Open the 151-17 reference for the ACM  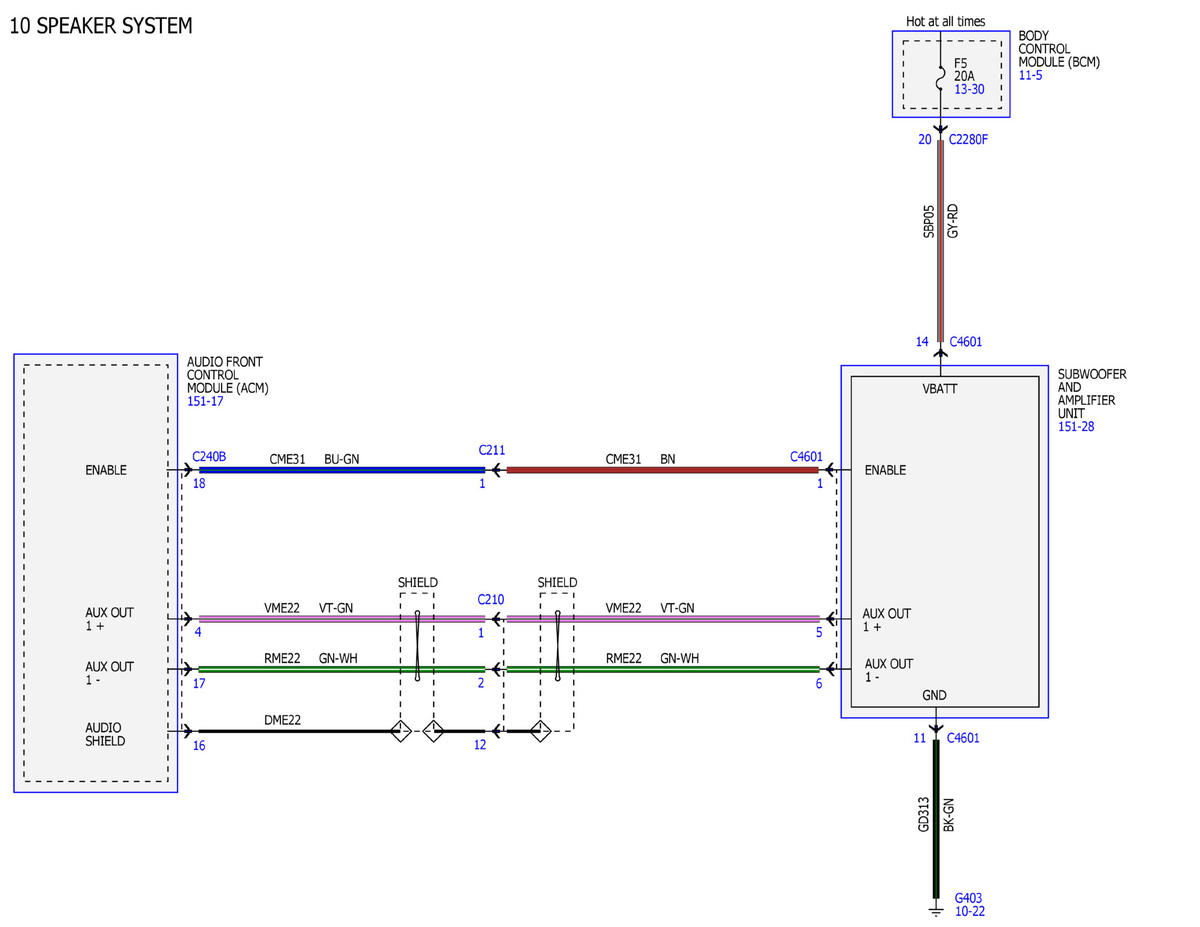click(x=205, y=401)
